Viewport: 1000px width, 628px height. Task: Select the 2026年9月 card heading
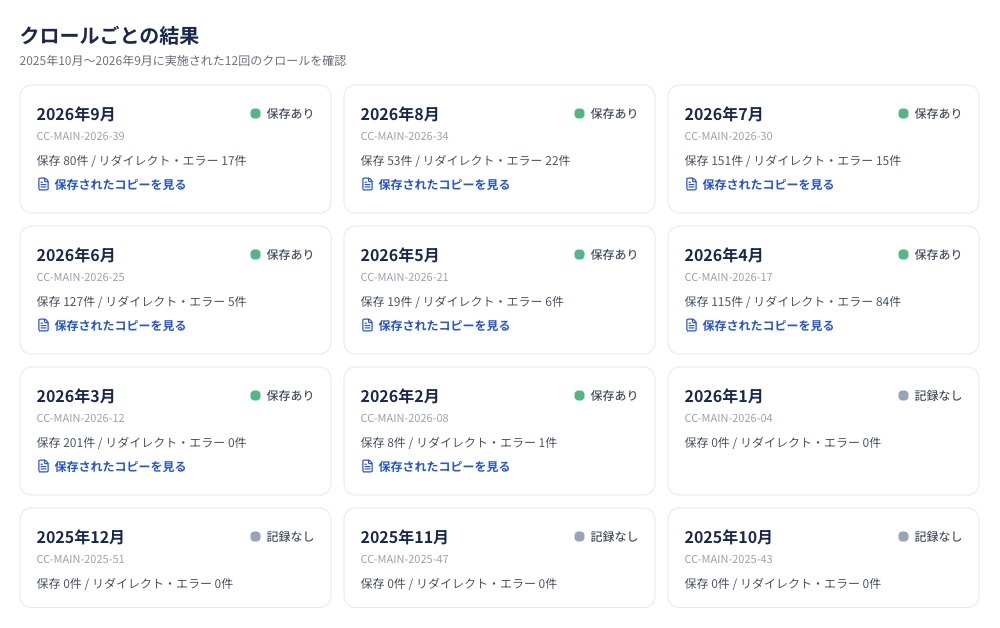click(75, 114)
